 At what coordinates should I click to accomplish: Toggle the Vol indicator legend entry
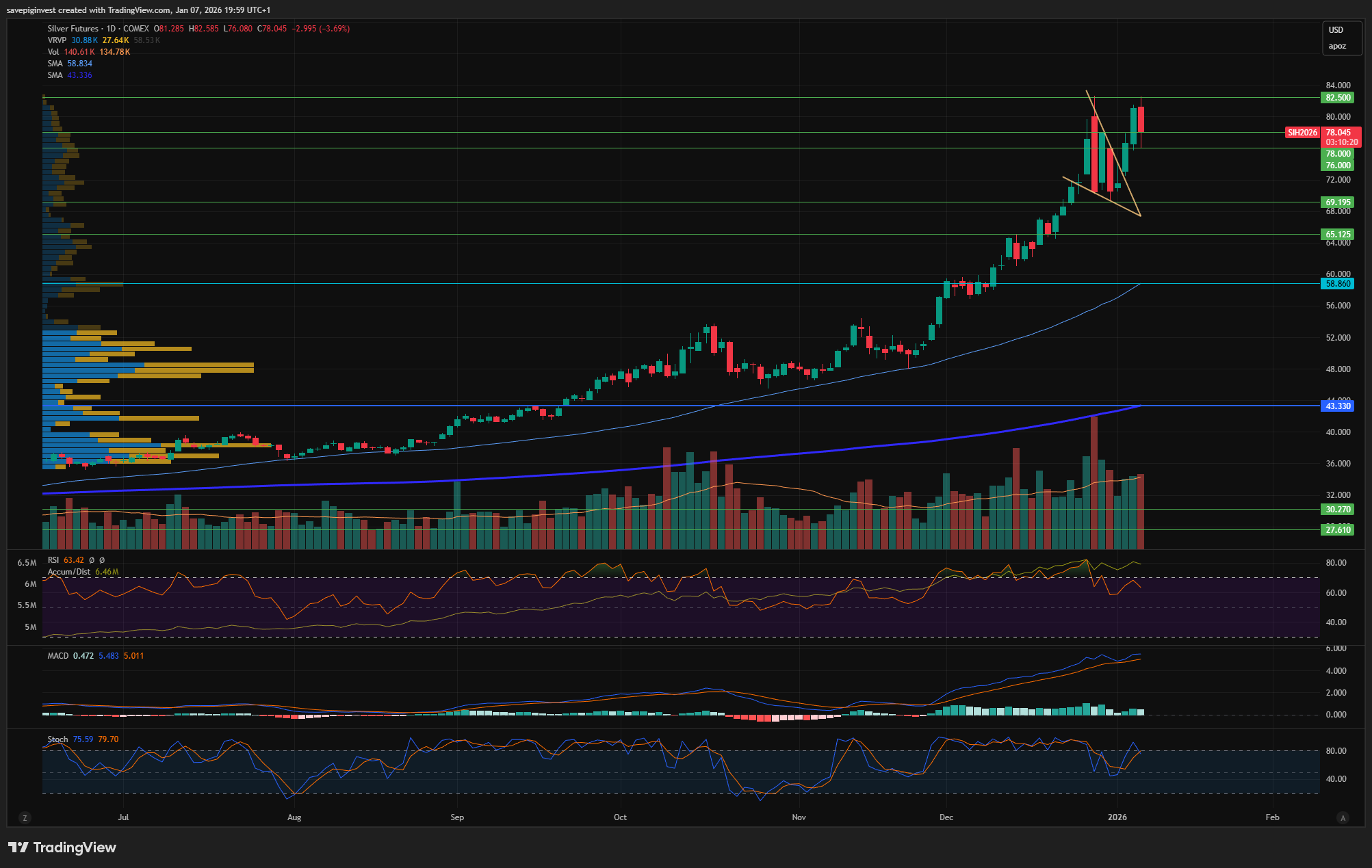click(x=53, y=52)
